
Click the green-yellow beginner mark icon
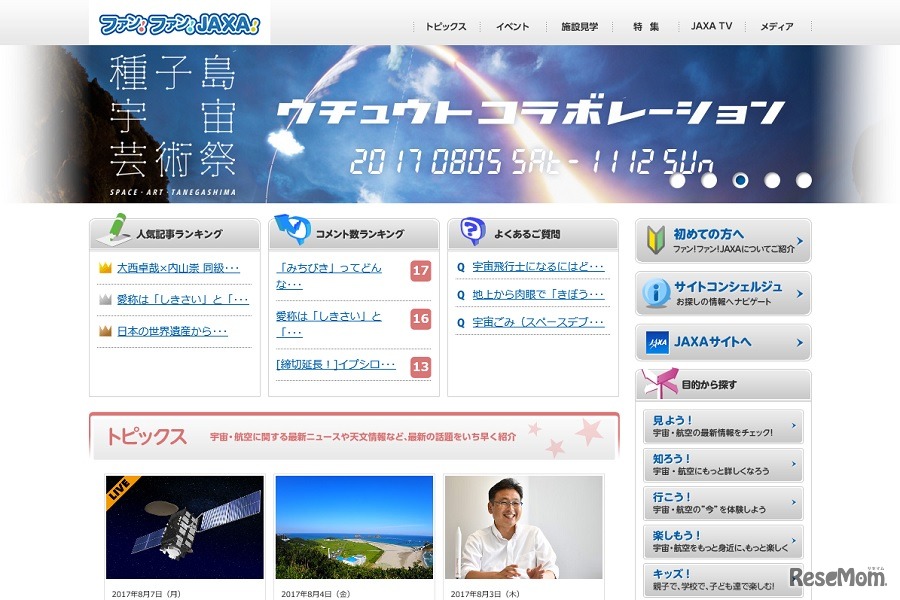coord(655,241)
